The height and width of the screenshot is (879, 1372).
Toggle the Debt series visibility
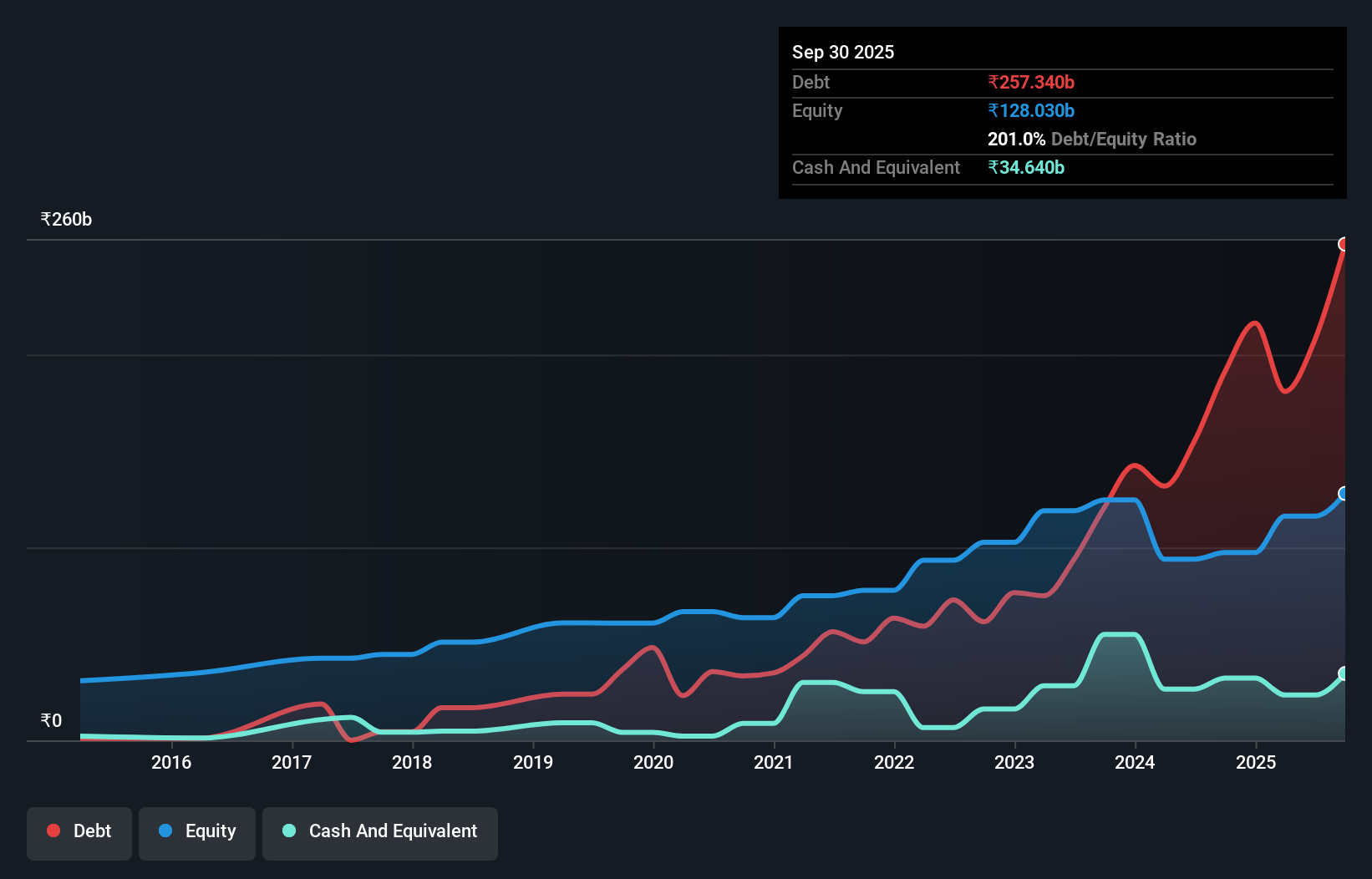coord(79,831)
